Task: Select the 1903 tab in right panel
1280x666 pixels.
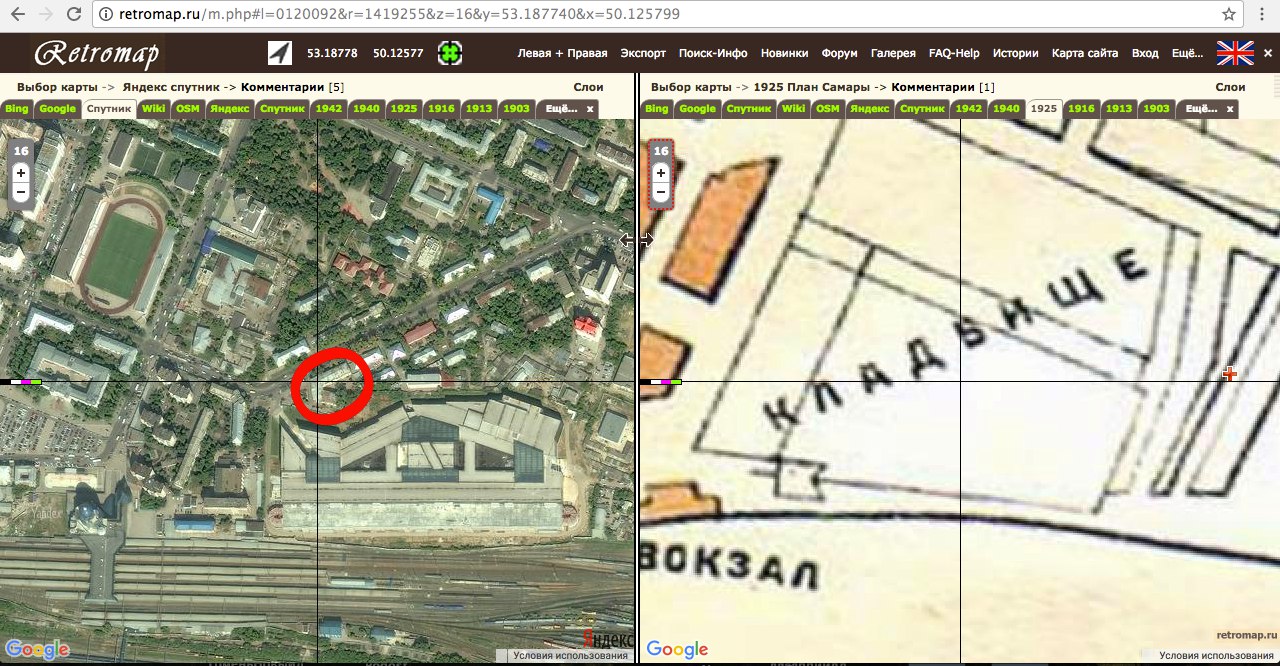Action: 1156,109
